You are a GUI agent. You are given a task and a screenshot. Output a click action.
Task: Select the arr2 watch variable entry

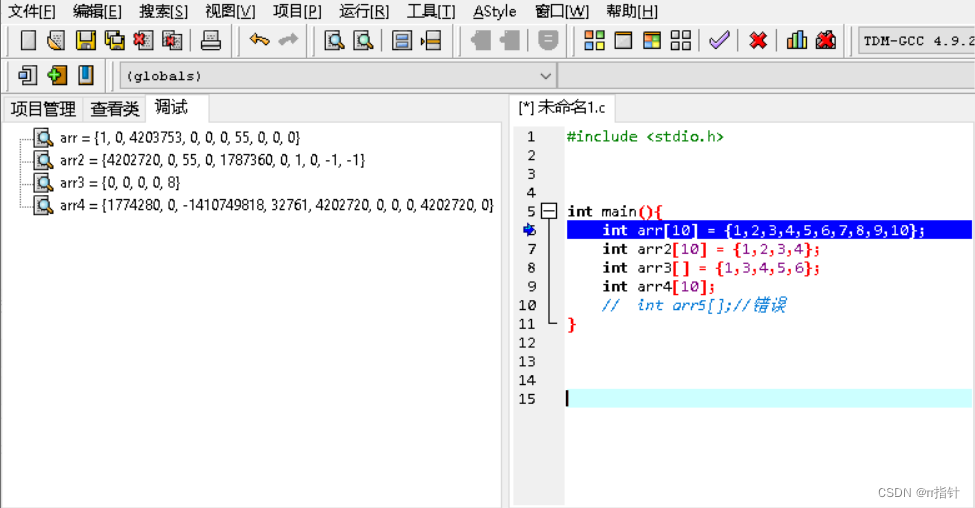click(212, 160)
